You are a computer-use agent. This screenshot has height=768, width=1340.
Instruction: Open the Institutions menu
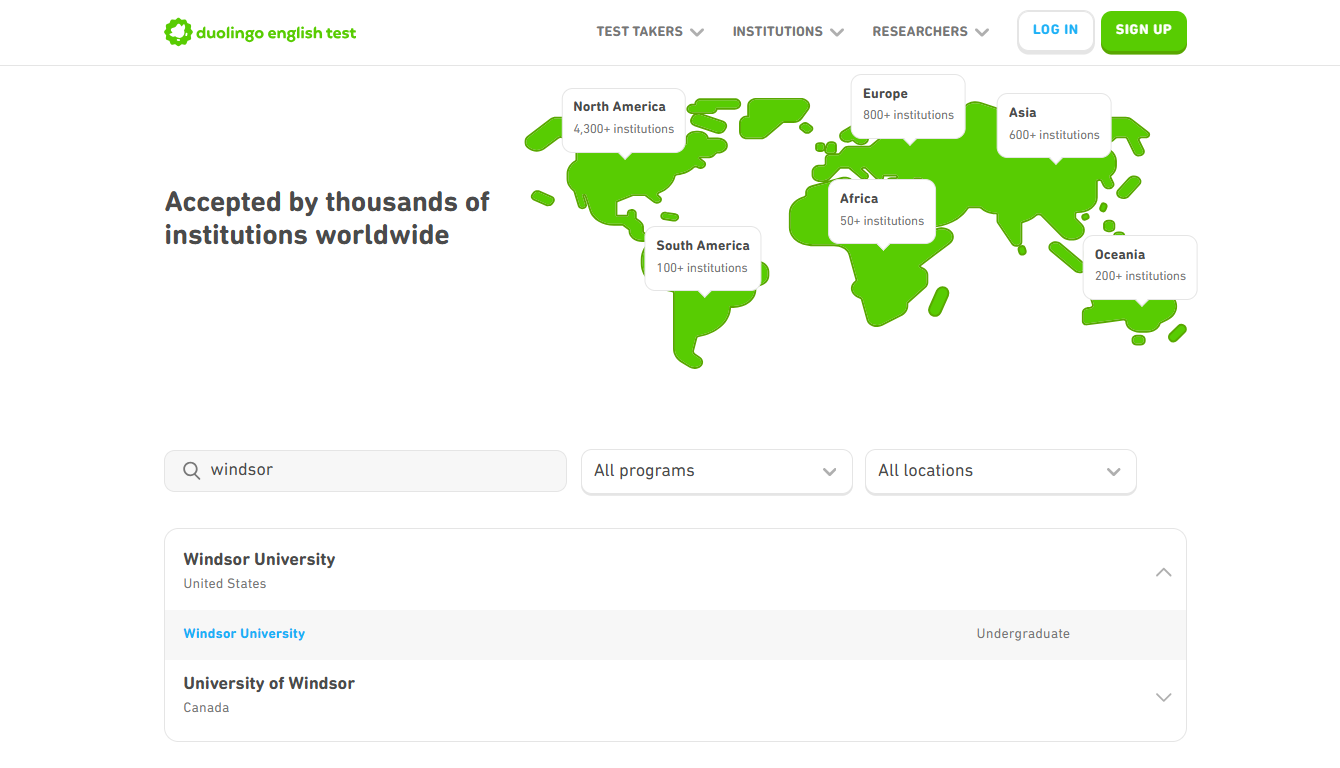[788, 32]
